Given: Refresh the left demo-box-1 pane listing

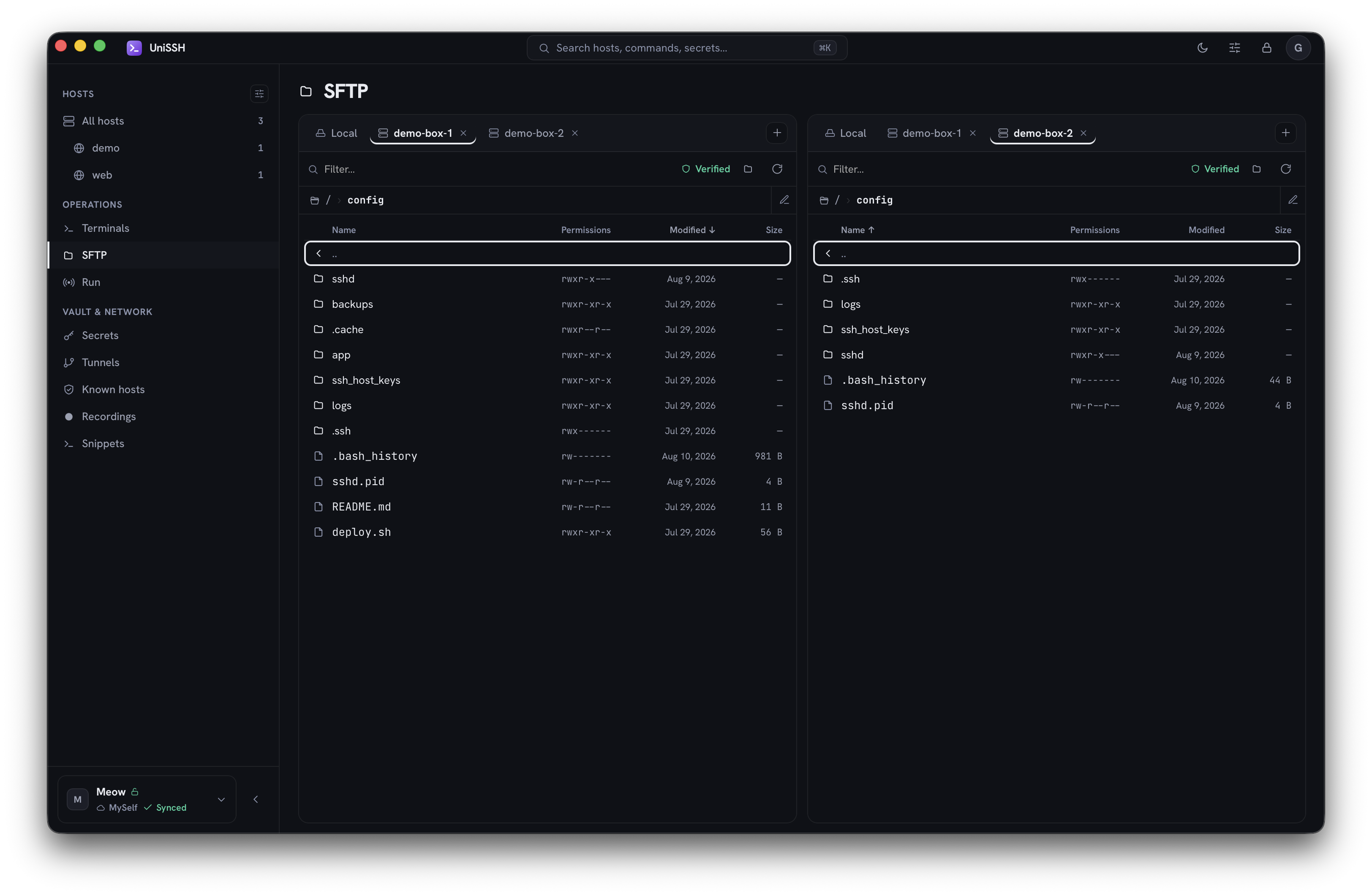Looking at the screenshot, I should (x=777, y=169).
